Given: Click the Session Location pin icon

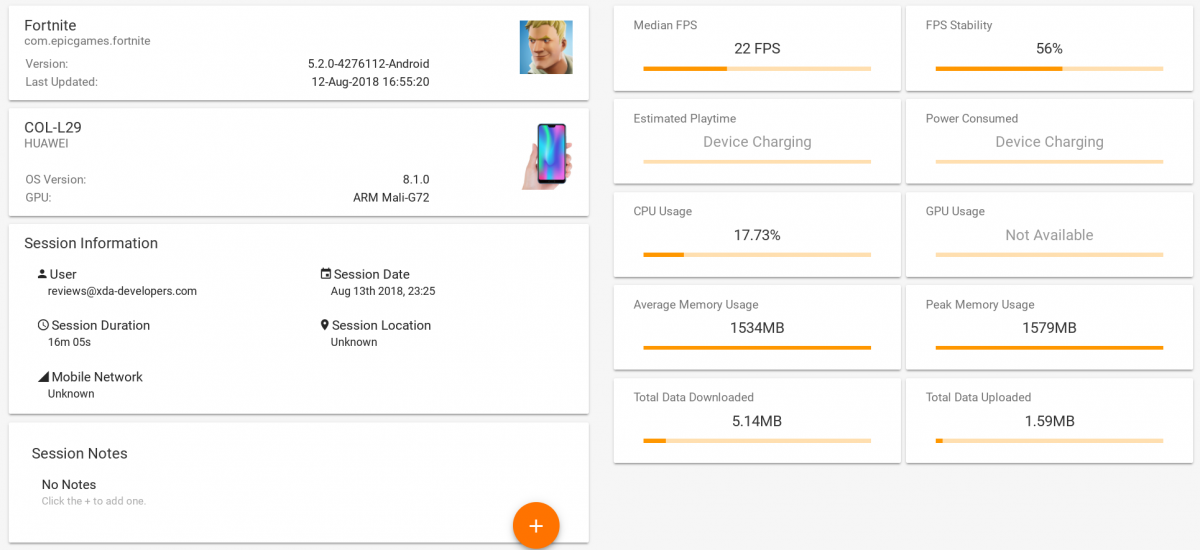Looking at the screenshot, I should tap(325, 325).
